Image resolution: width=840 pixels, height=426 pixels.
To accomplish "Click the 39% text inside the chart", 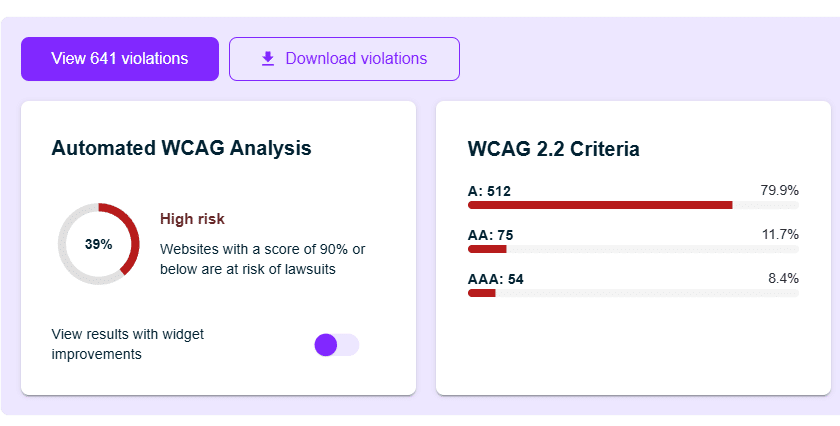I will (x=98, y=244).
